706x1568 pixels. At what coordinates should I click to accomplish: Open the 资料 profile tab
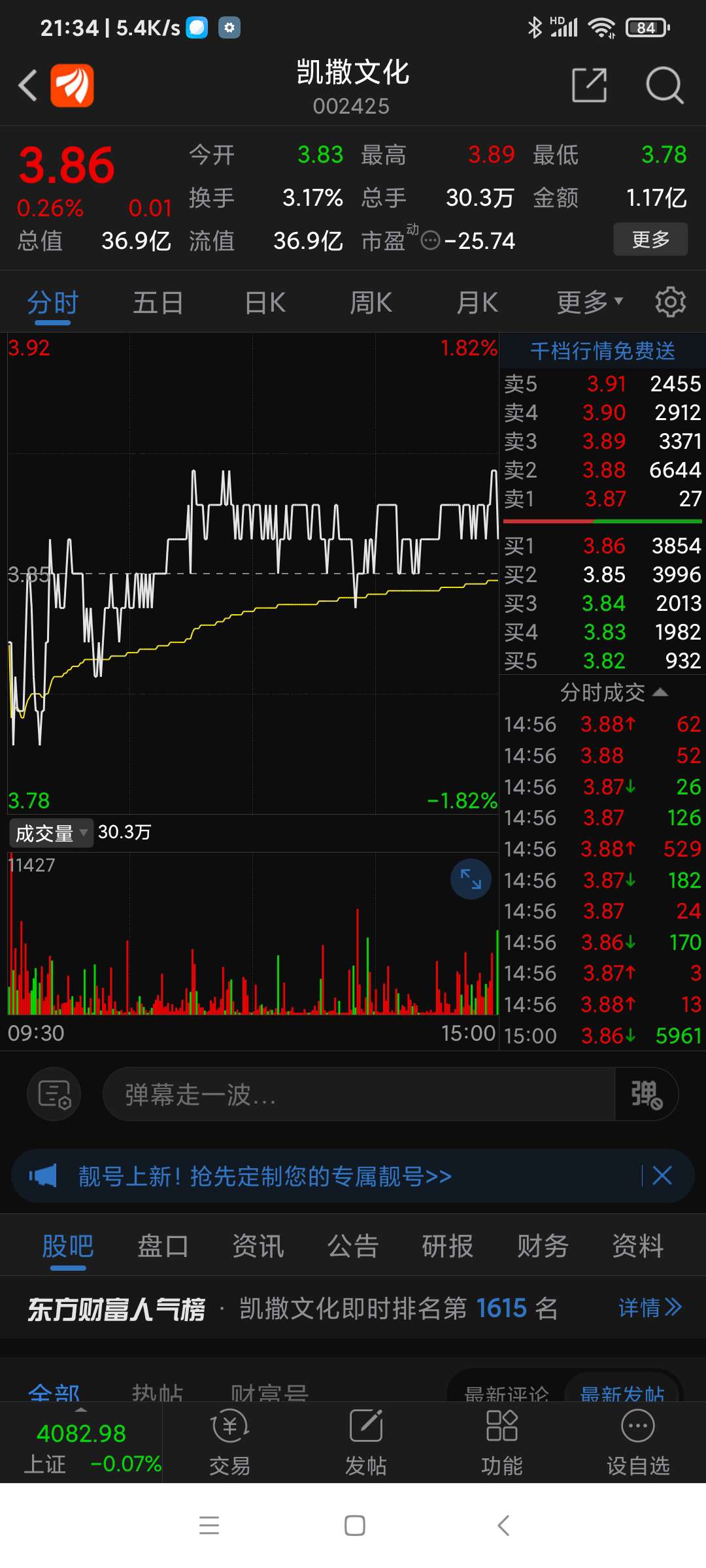pyautogui.click(x=638, y=1246)
